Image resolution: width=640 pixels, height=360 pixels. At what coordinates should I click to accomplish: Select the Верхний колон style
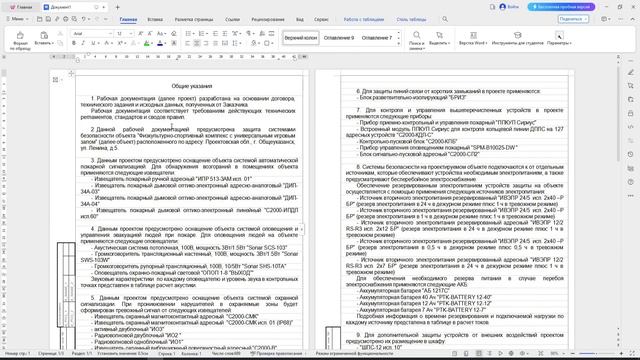[301, 38]
